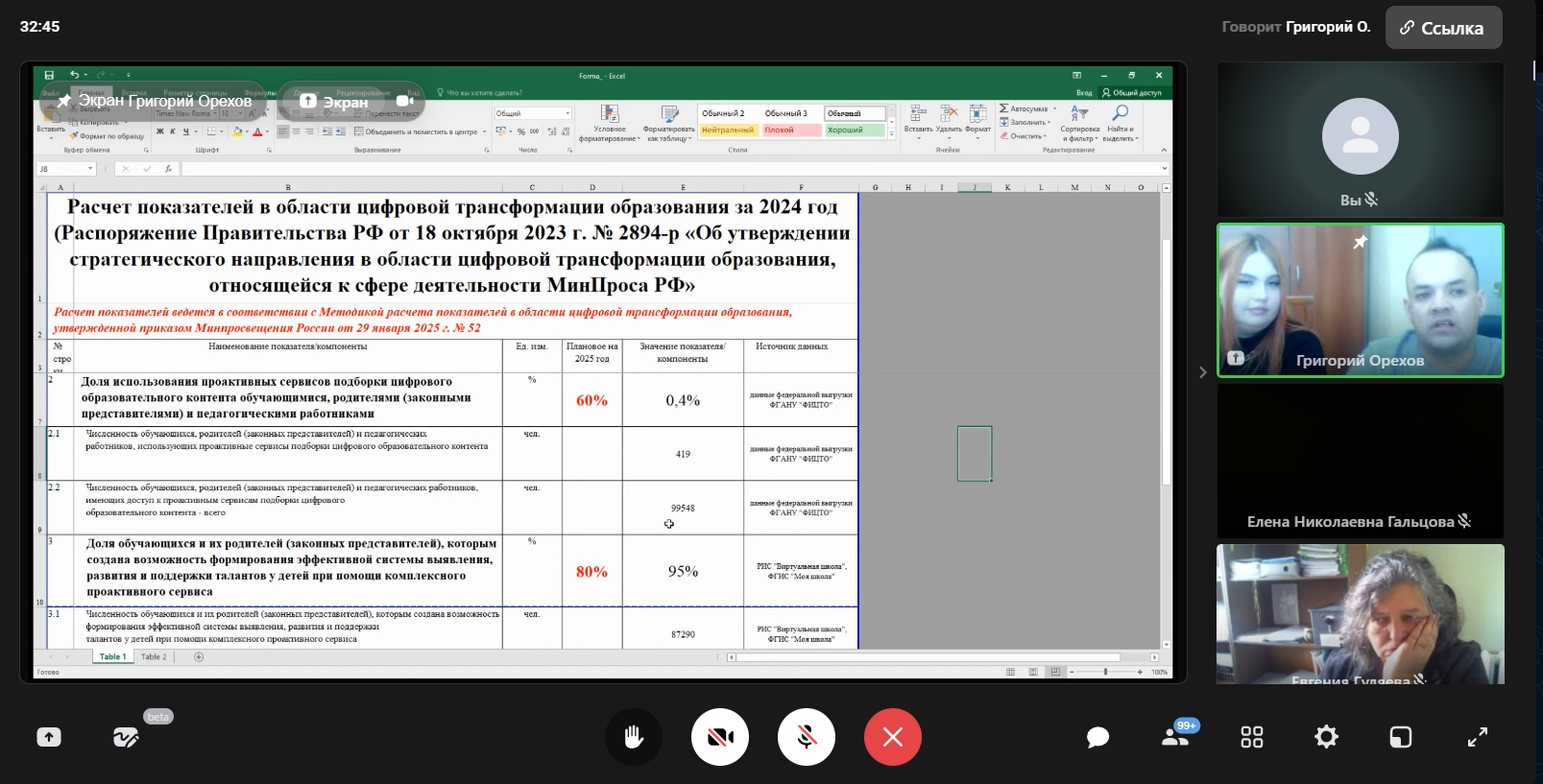The image size is (1543, 784).
Task: Open the beta whiteboard tool
Action: (x=126, y=737)
